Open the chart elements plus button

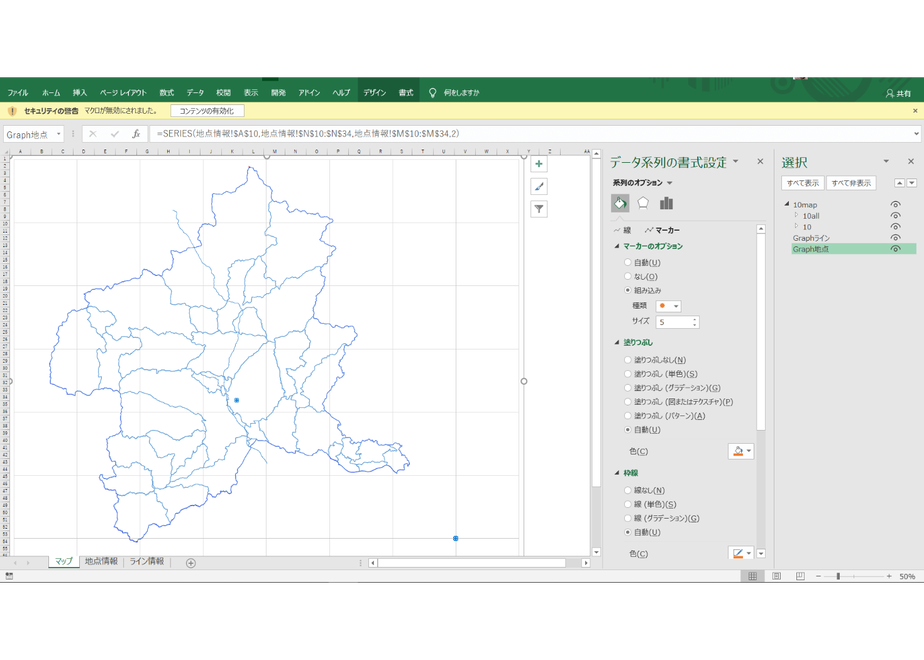coord(539,164)
